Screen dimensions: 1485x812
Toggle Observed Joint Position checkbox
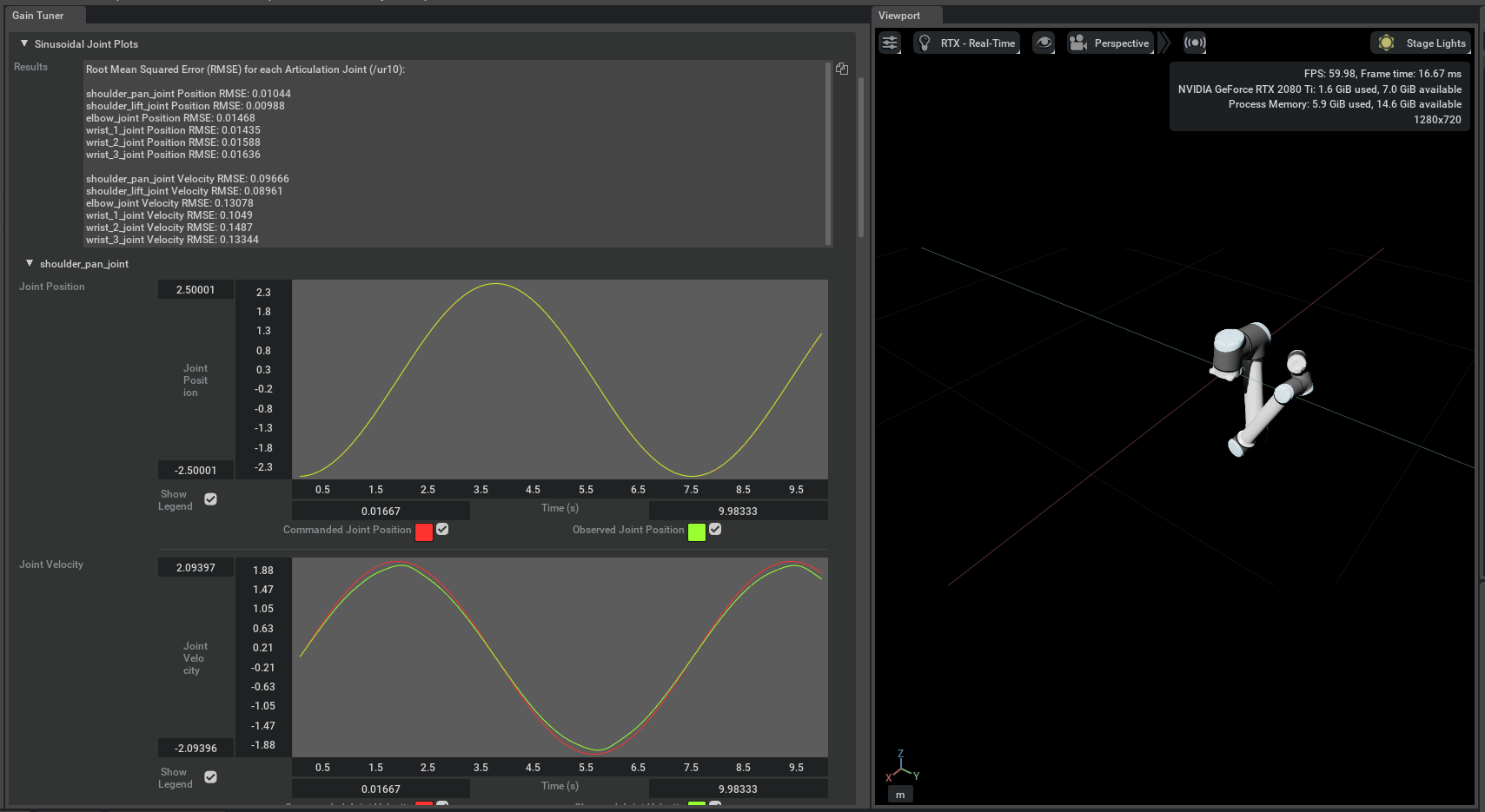715,530
